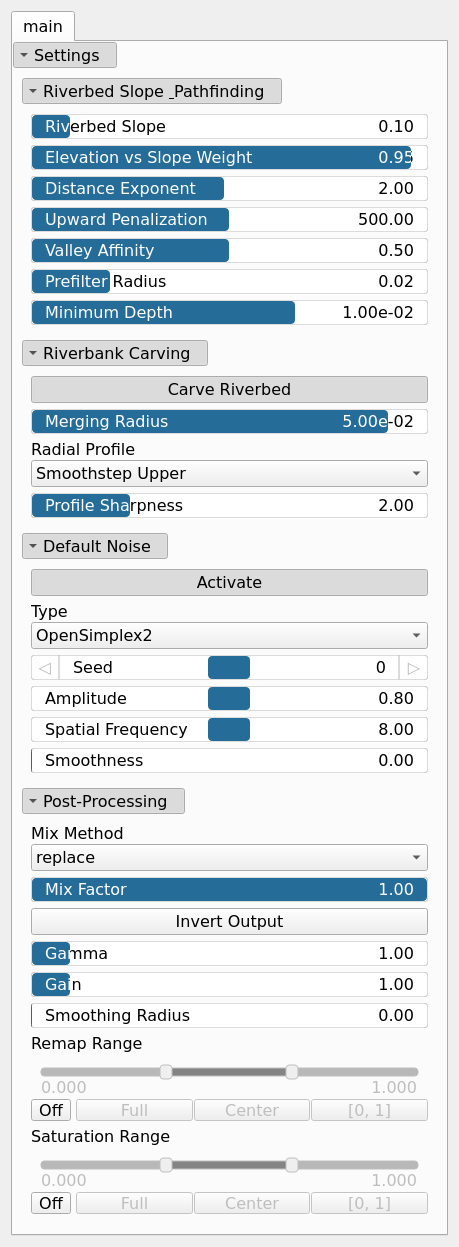The height and width of the screenshot is (1247, 459).
Task: Adjust the Smoothing Radius slider
Action: tap(229, 1015)
